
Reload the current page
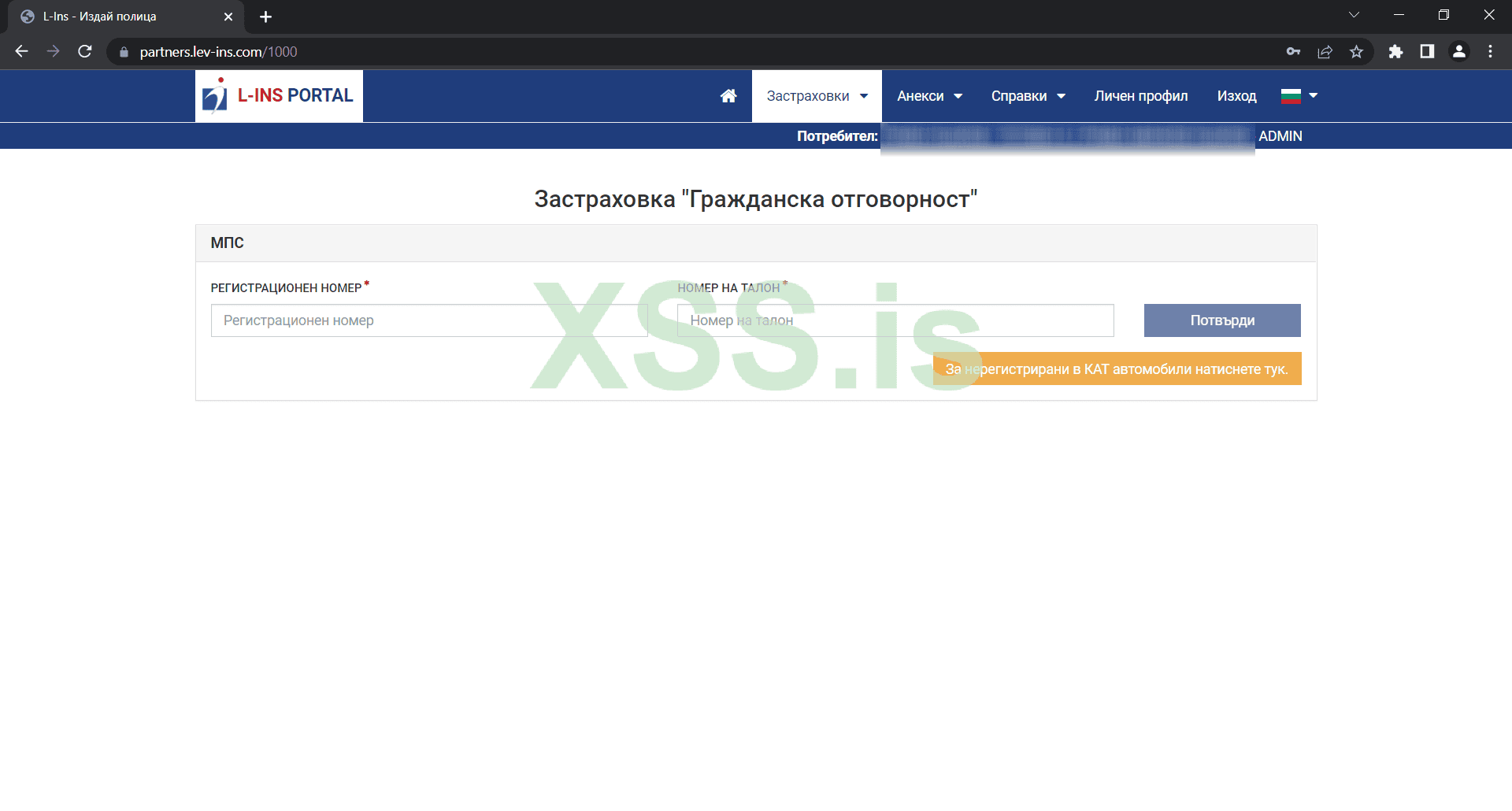[x=85, y=51]
